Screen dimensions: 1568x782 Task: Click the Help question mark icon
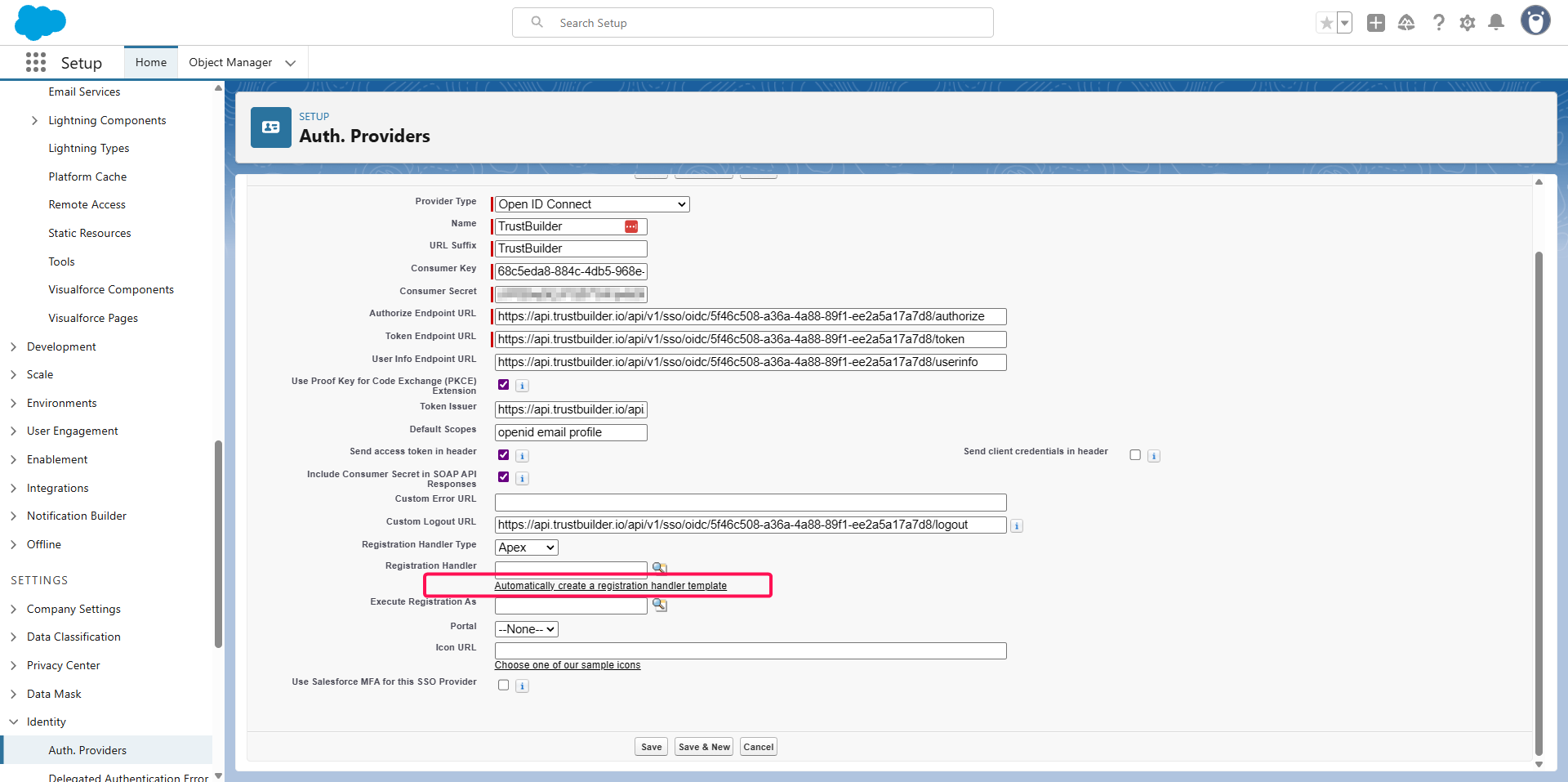pyautogui.click(x=1438, y=23)
